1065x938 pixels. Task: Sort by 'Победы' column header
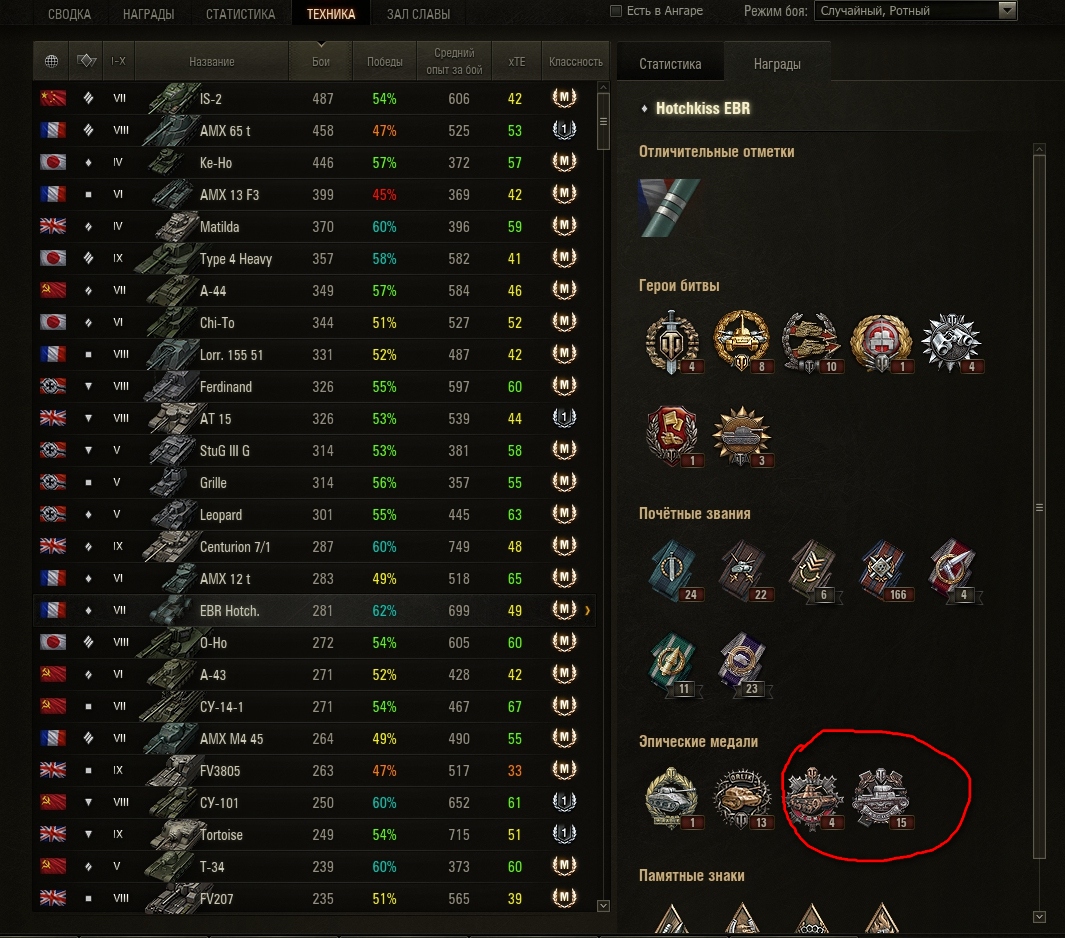tap(384, 61)
